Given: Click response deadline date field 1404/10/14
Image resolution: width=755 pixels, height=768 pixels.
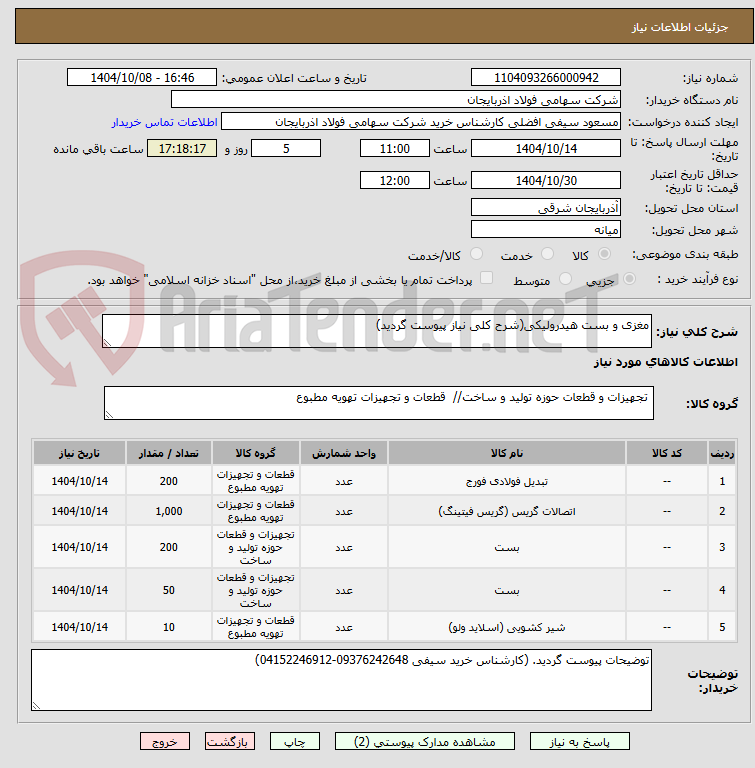Looking at the screenshot, I should tap(546, 148).
